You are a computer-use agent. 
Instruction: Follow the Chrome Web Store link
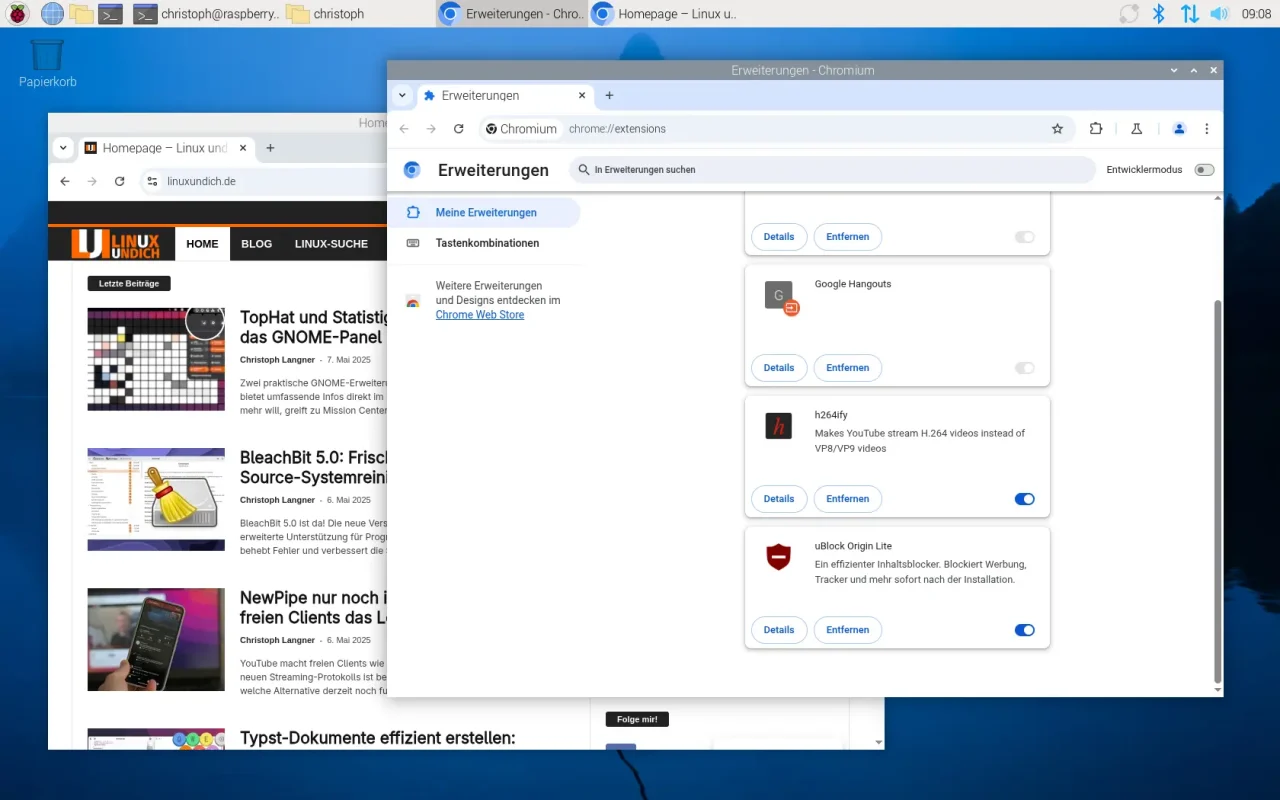click(479, 315)
